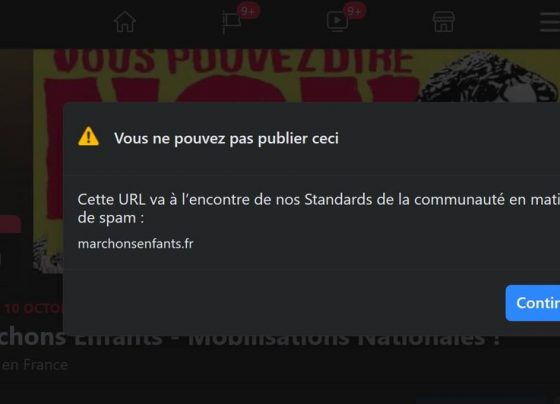Screen dimensions: 560x404
Task: Click "de spam :" line in dialog
Action: 111,218
